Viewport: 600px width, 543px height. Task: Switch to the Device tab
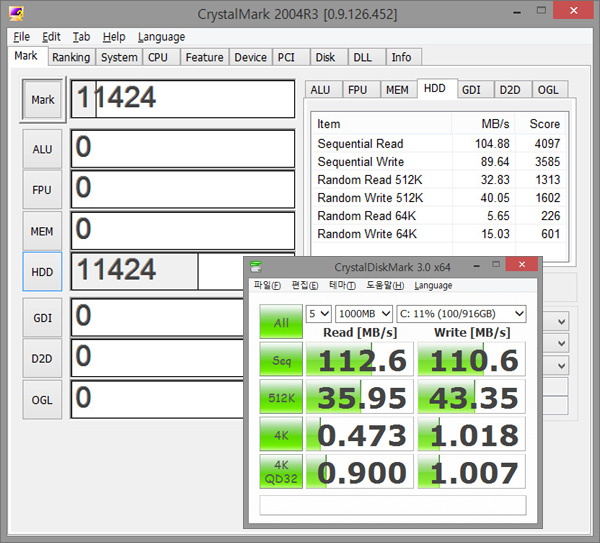(x=250, y=57)
